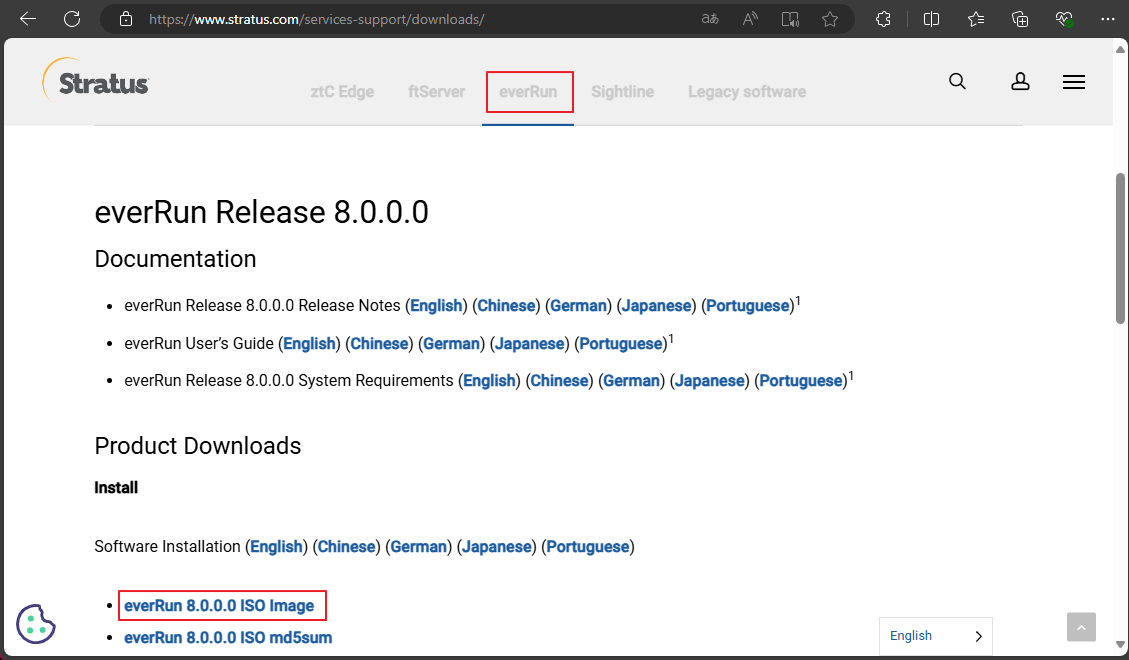Open User's Guide Chinese link
Viewport: 1129px width, 660px height.
click(x=379, y=344)
